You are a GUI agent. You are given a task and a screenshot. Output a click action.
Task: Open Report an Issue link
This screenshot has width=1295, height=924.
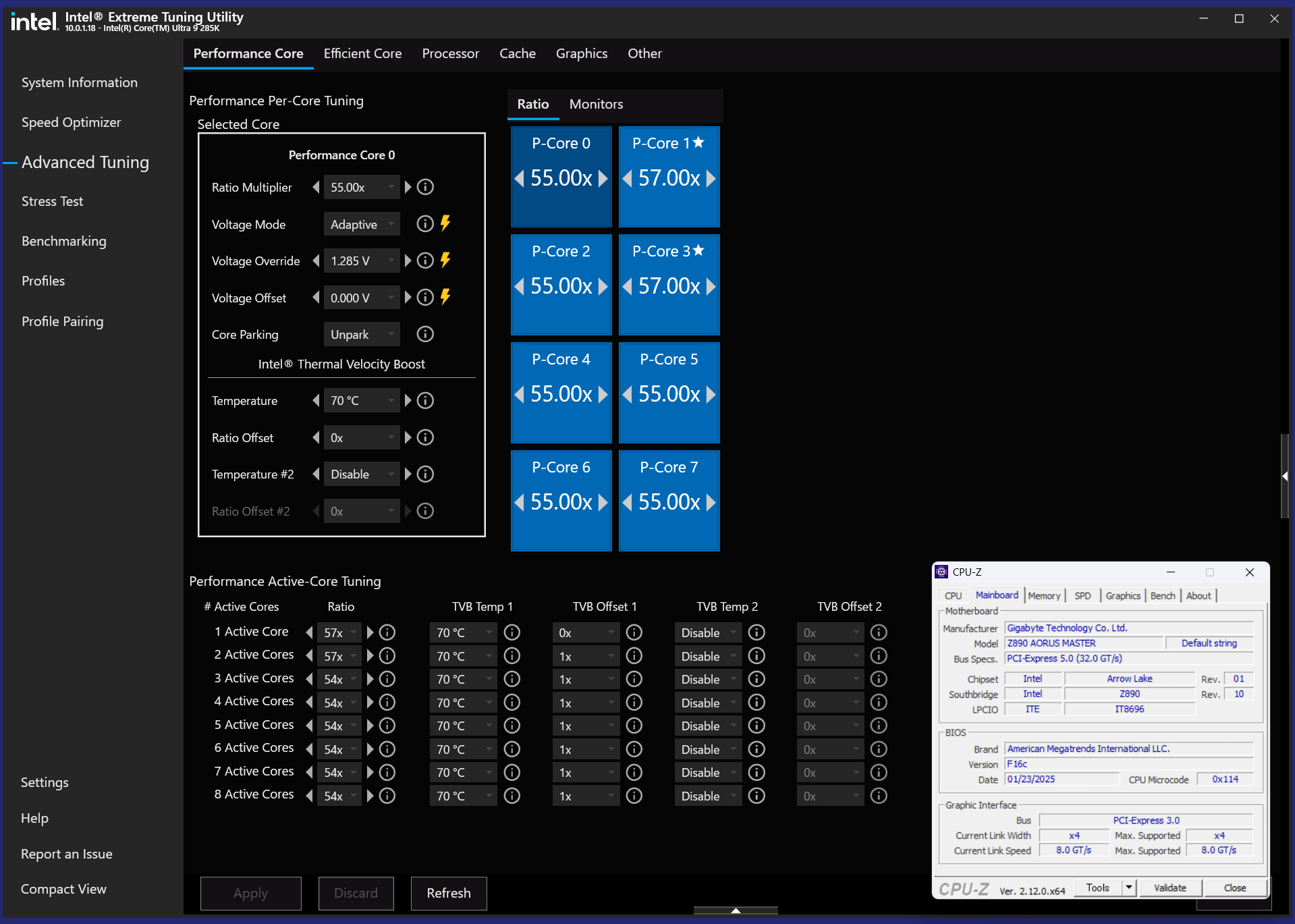click(x=67, y=854)
